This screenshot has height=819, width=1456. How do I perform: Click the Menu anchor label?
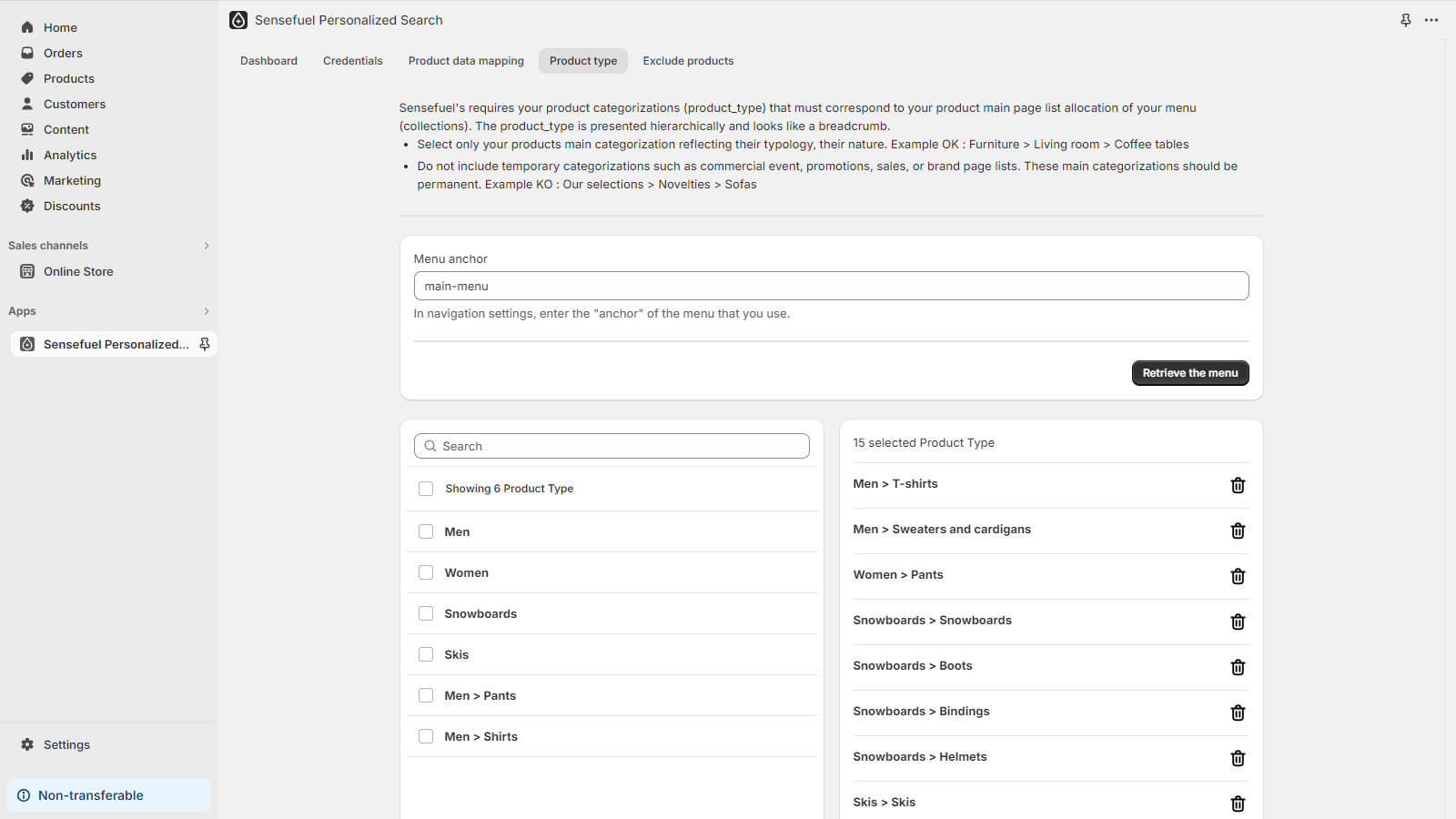click(450, 259)
